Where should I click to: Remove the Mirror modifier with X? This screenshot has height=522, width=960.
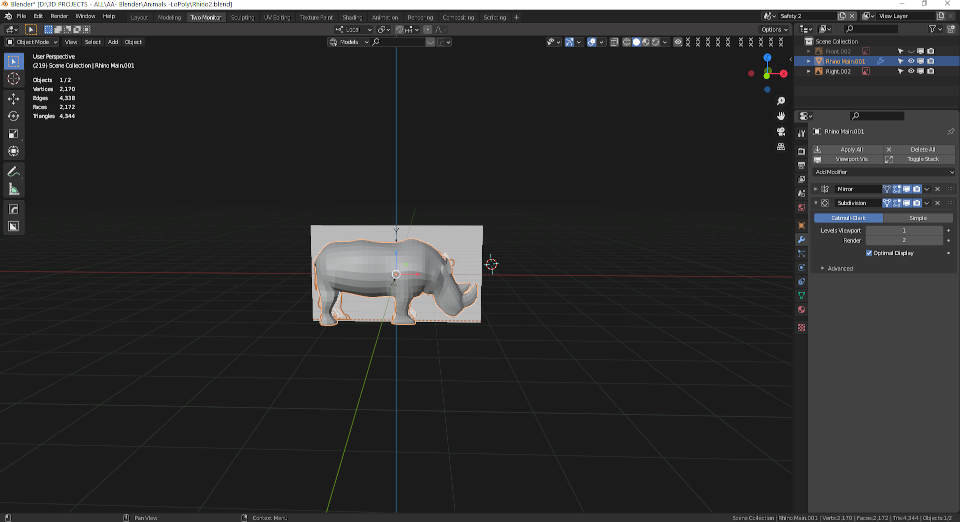(937, 189)
